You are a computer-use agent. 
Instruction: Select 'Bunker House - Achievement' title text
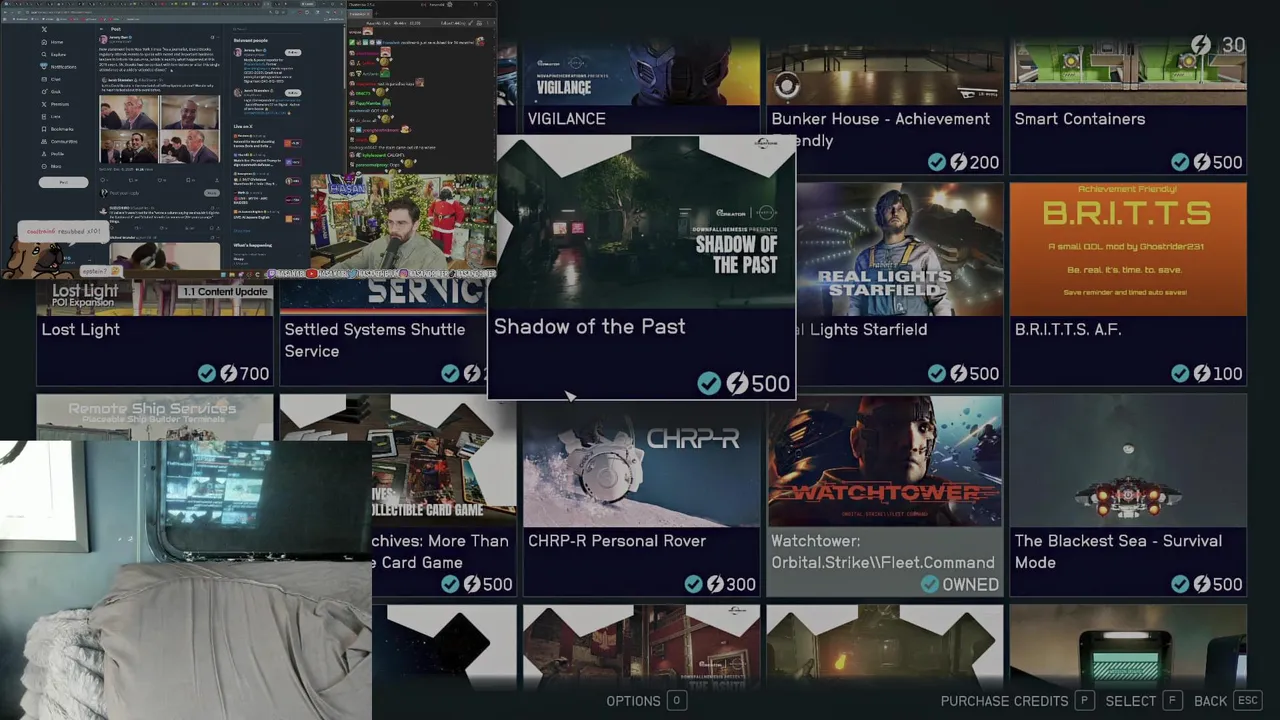(x=881, y=119)
